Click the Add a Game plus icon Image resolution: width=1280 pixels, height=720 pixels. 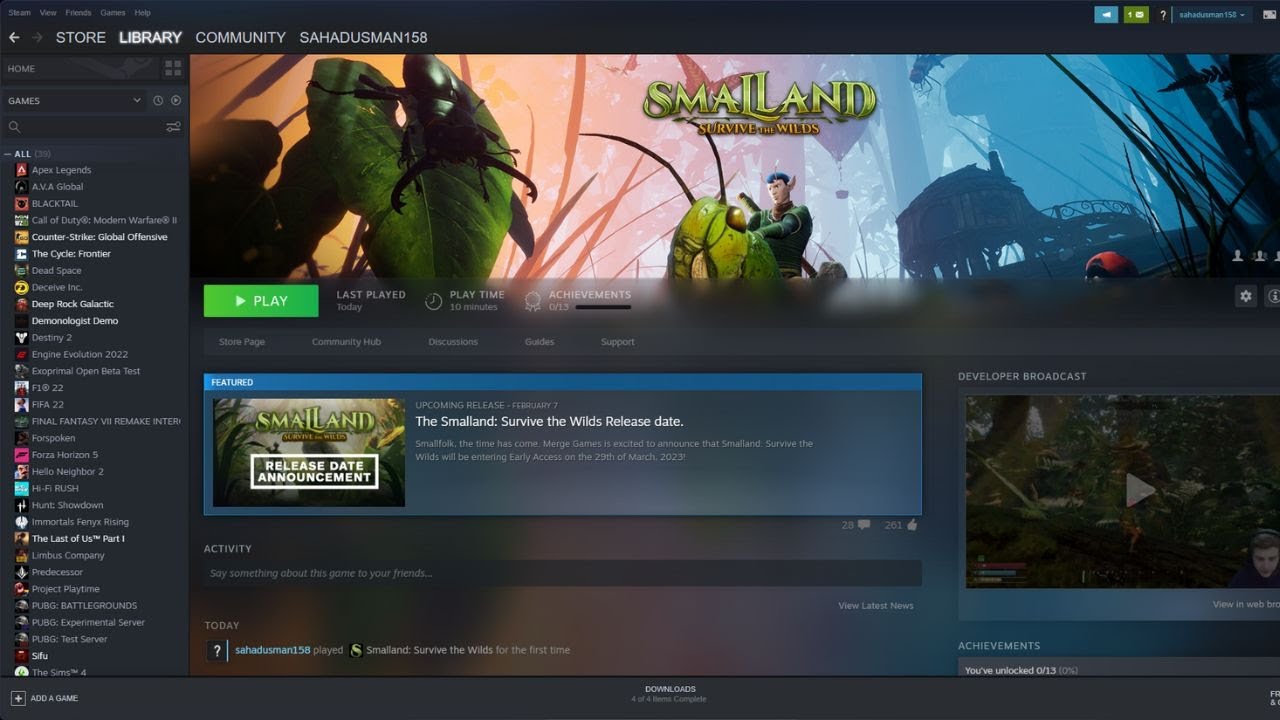tap(17, 698)
